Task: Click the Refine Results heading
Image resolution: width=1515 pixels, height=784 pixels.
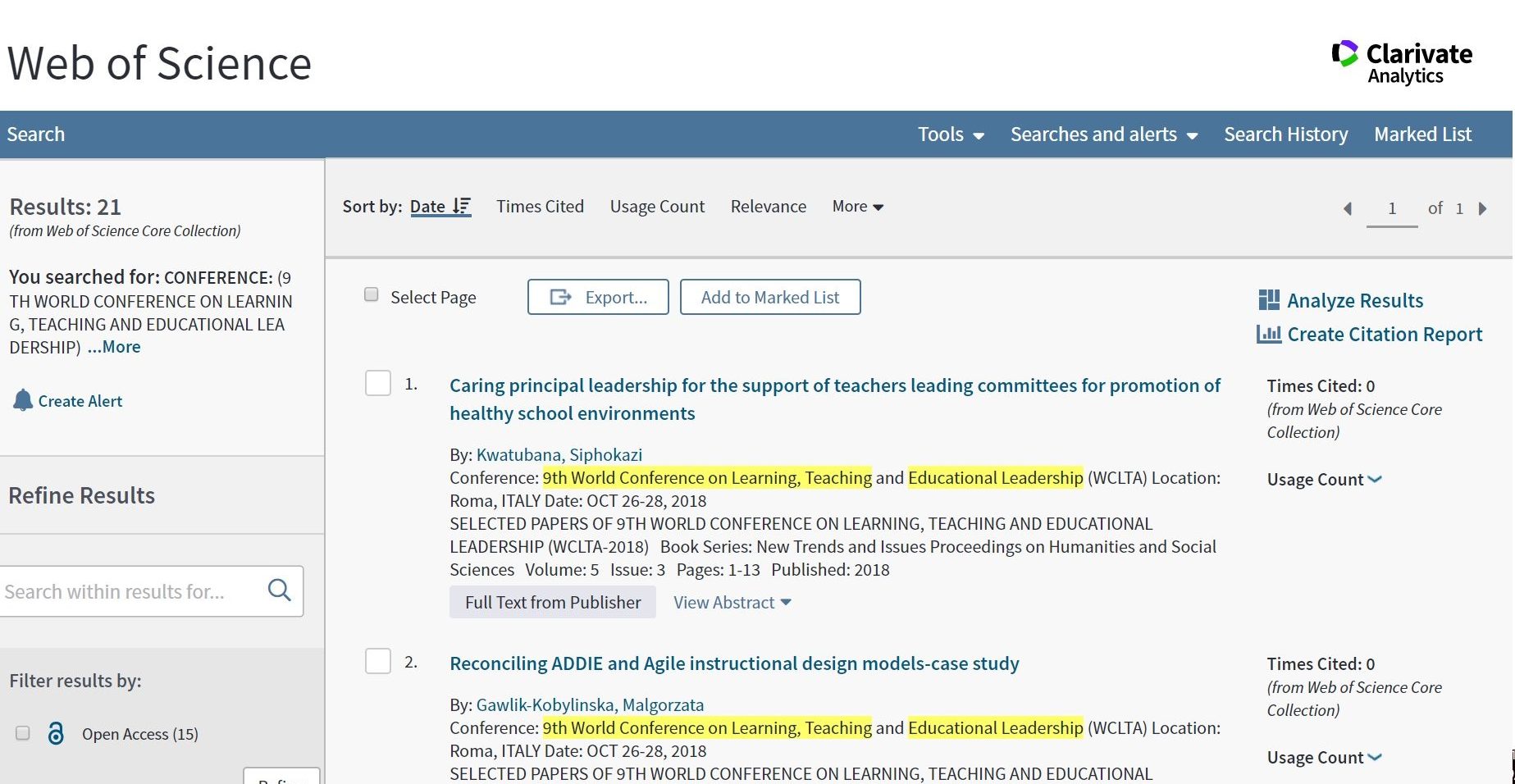Action: [81, 495]
